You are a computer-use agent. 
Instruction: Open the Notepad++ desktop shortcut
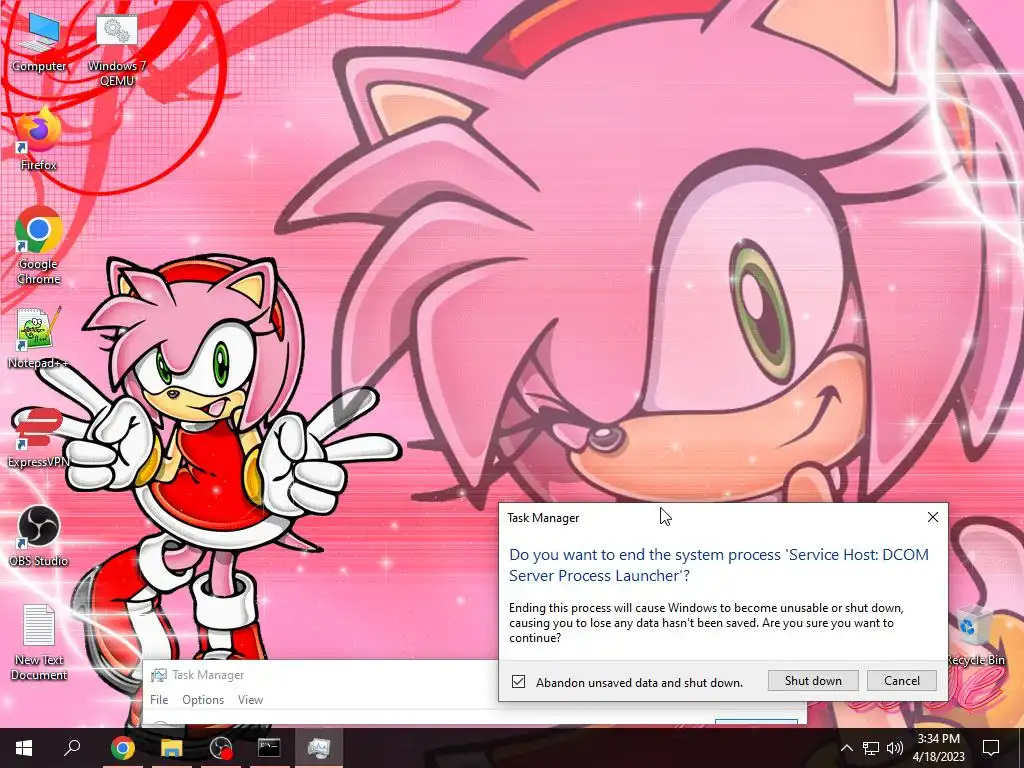pyautogui.click(x=39, y=338)
